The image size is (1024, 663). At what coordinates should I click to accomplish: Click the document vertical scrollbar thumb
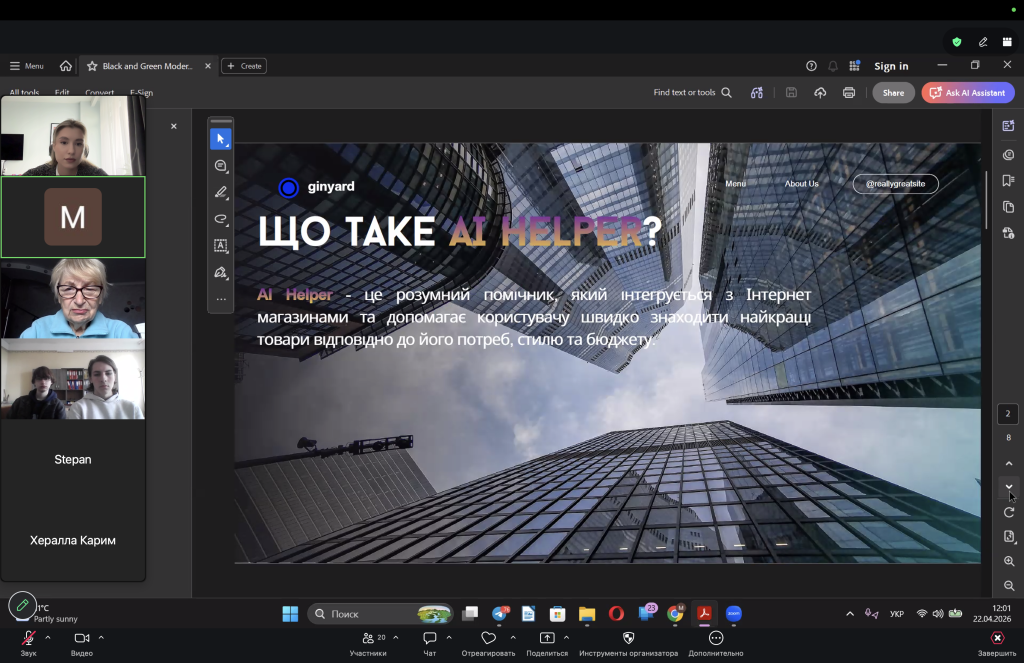[986, 200]
